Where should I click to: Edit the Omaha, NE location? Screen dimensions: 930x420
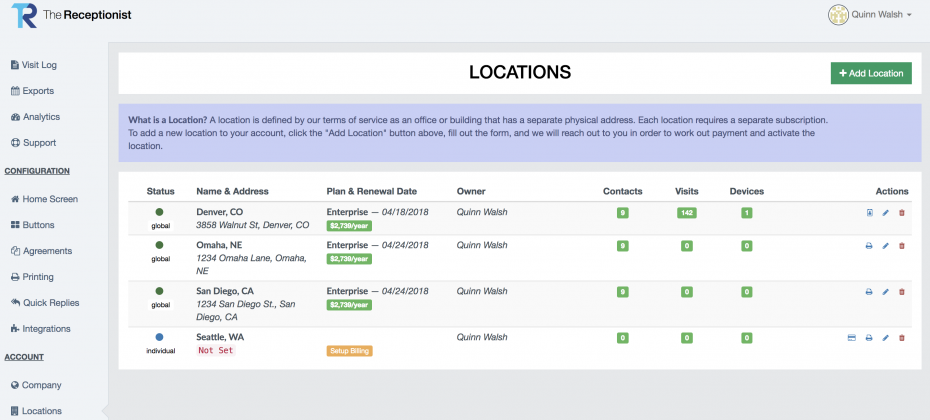886,246
